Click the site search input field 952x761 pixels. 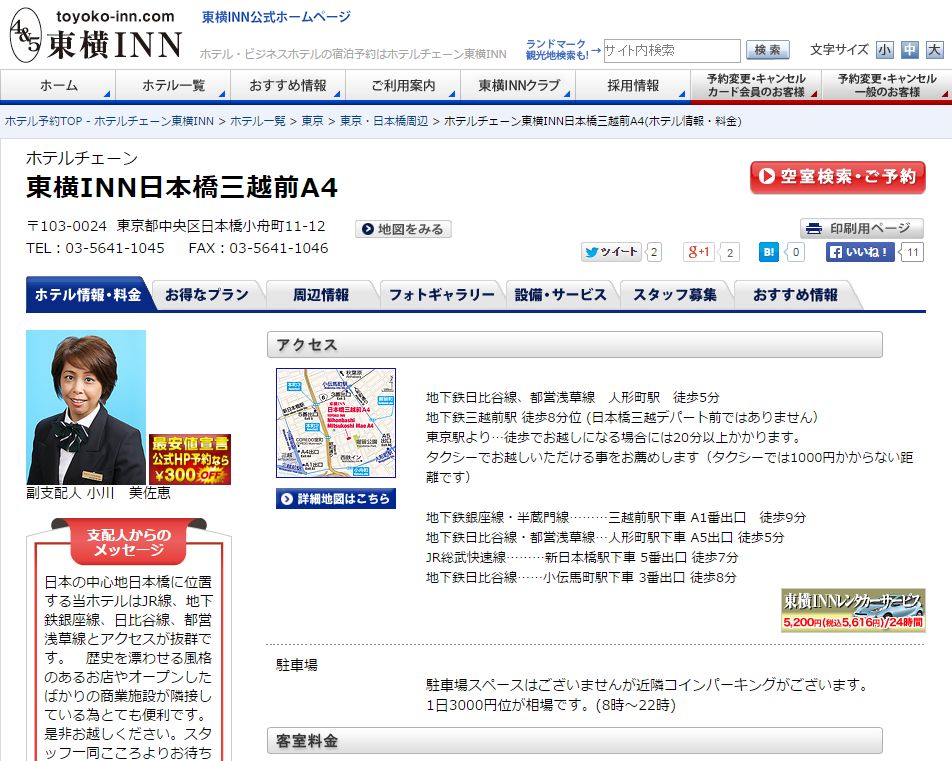click(x=671, y=50)
